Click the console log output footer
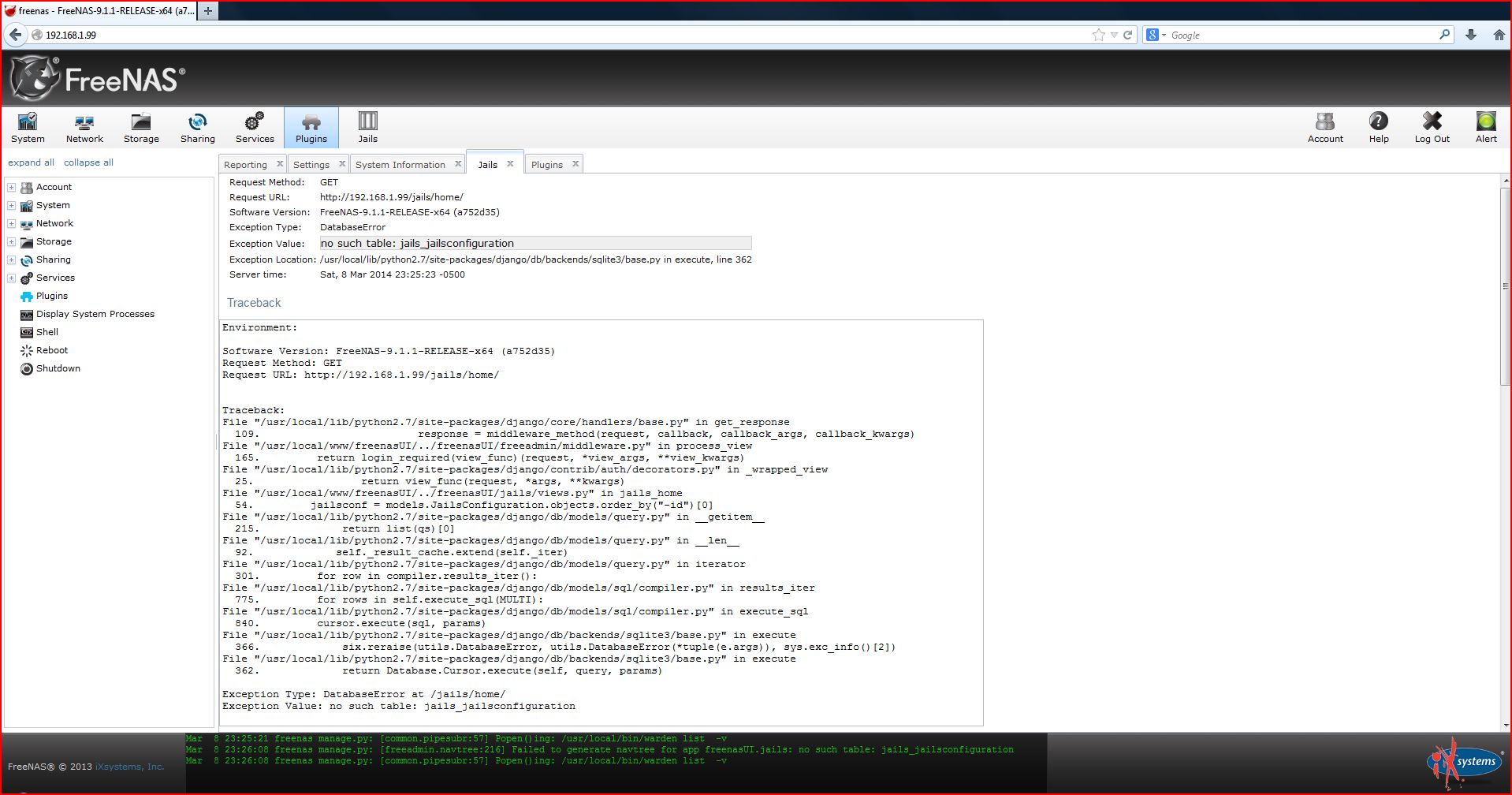The image size is (1512, 795). click(616, 763)
